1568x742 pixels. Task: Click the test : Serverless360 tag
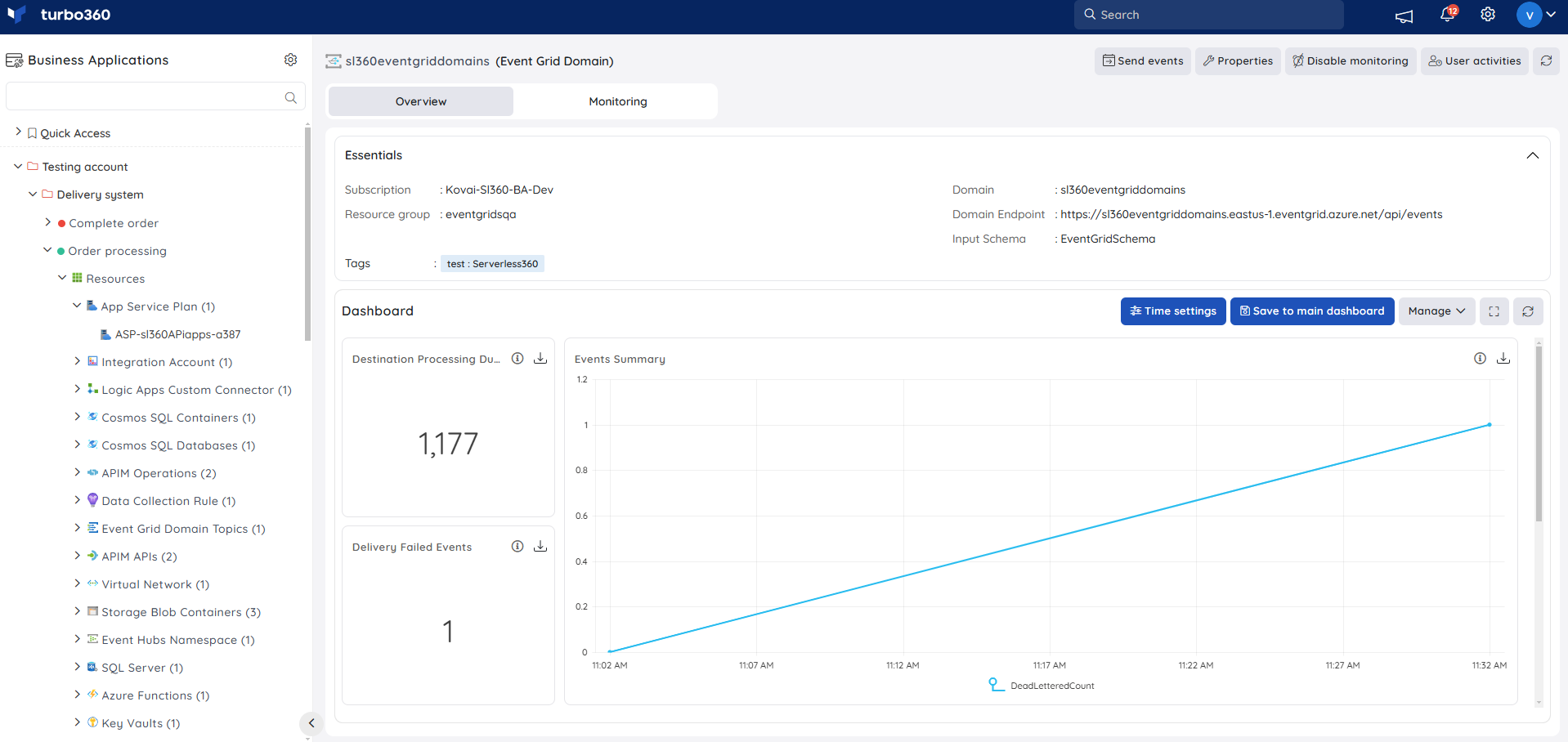[492, 264]
